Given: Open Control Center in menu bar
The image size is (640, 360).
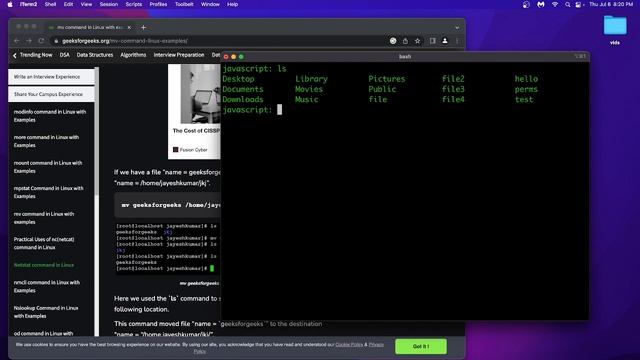Looking at the screenshot, I should tap(578, 4).
